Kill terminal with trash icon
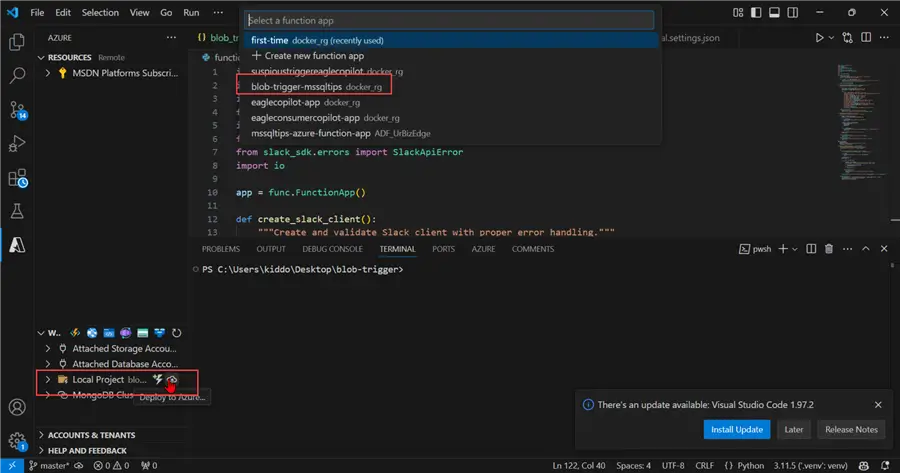Image resolution: width=900 pixels, height=473 pixels. [x=829, y=249]
